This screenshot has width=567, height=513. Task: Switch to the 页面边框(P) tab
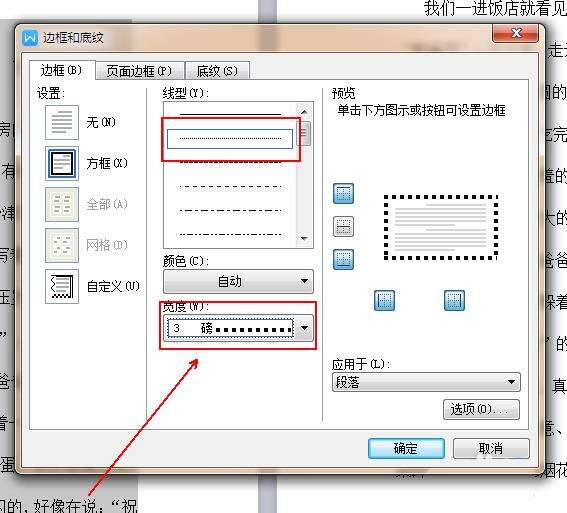point(139,71)
